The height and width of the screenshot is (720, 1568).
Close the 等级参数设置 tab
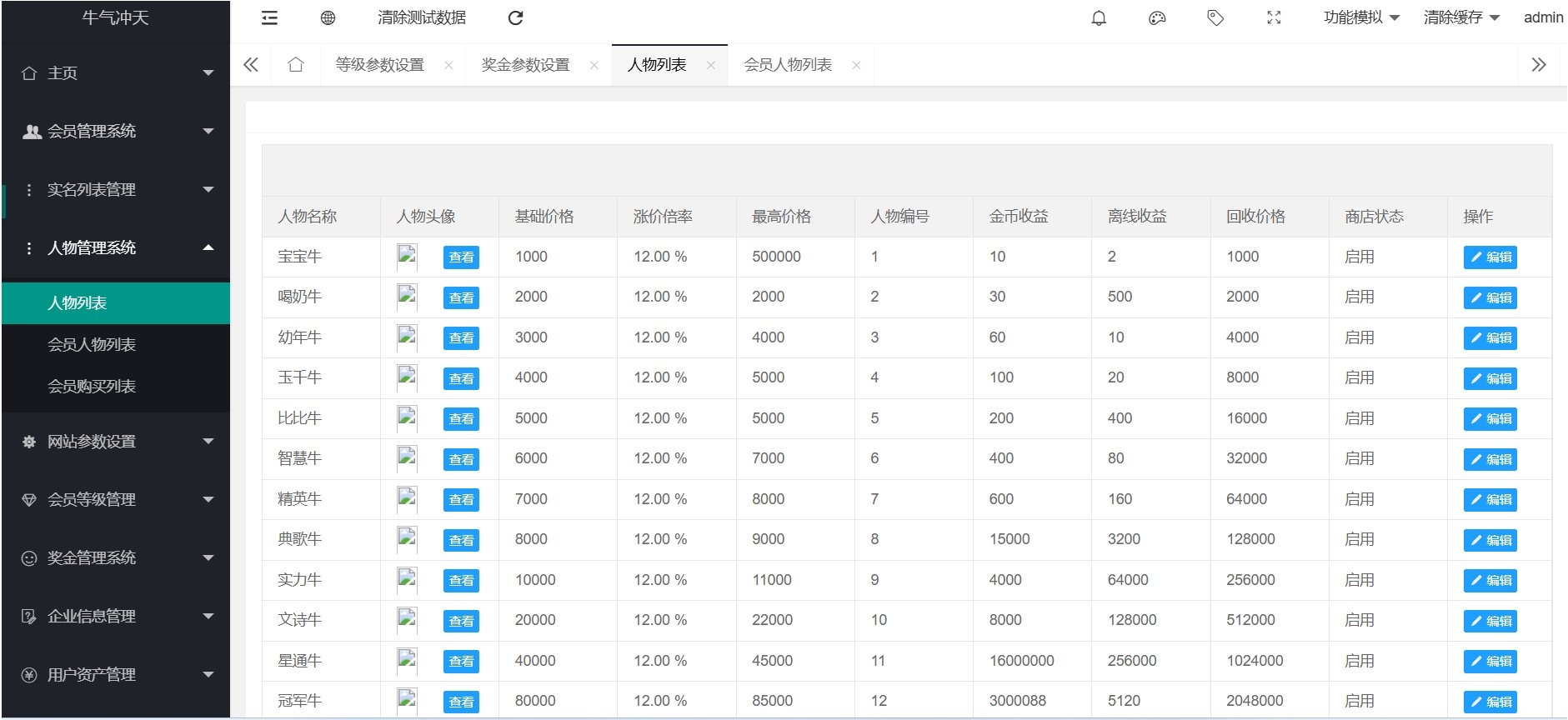click(x=448, y=65)
